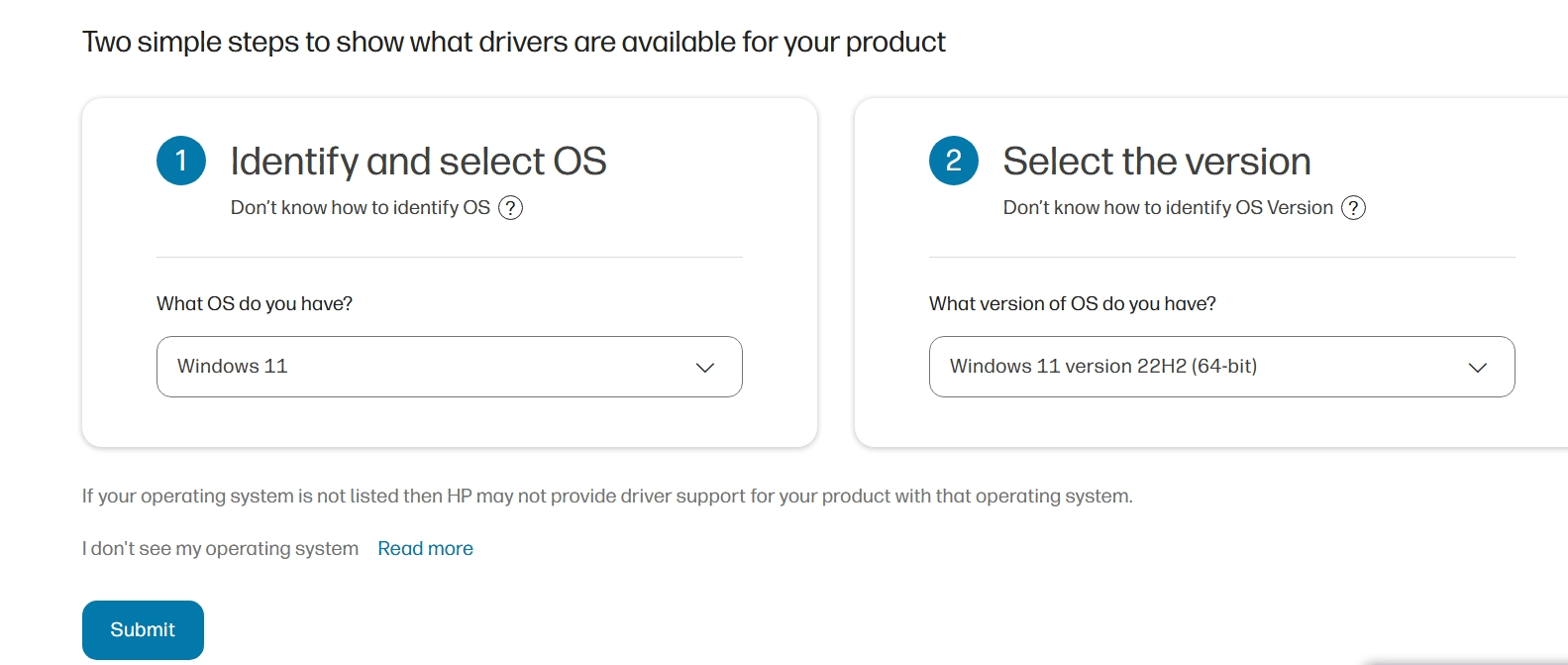
Task: Click the step 1 number badge
Action: coord(181,161)
